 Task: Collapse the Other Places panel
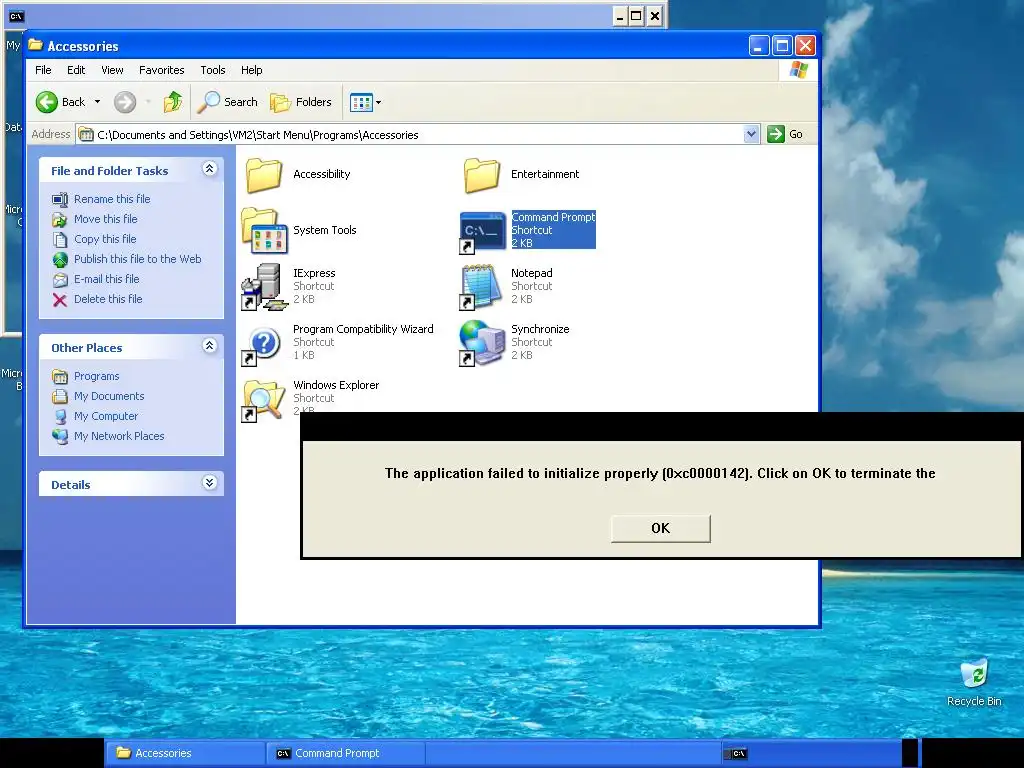(210, 346)
